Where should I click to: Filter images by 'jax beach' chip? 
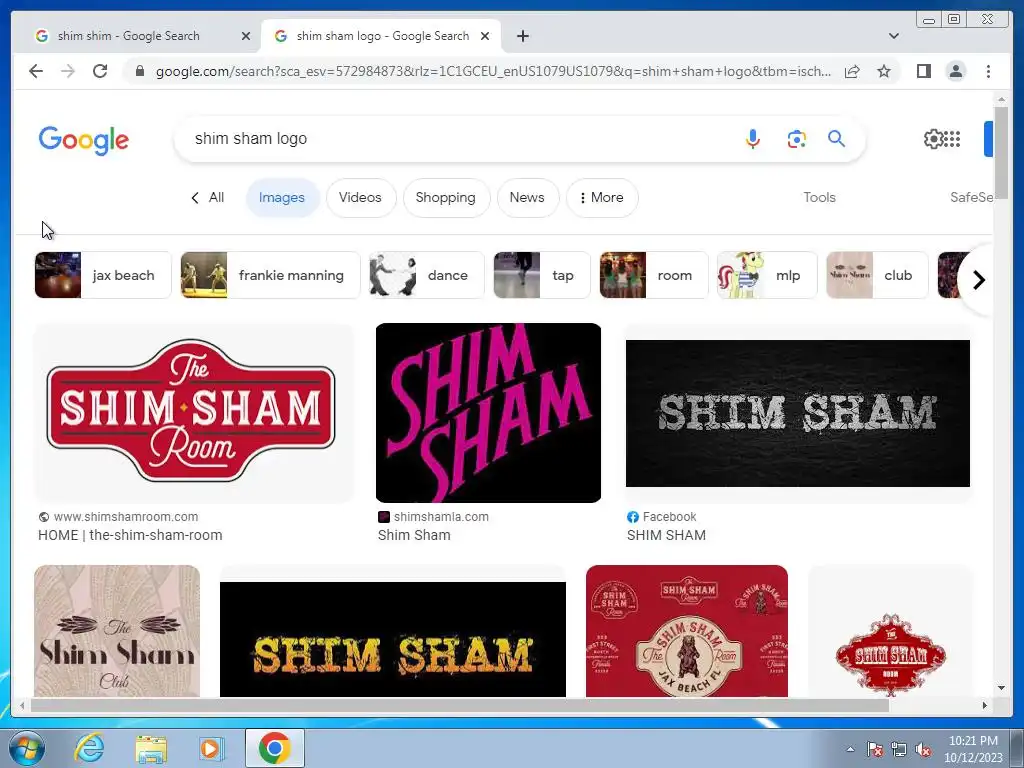103,275
